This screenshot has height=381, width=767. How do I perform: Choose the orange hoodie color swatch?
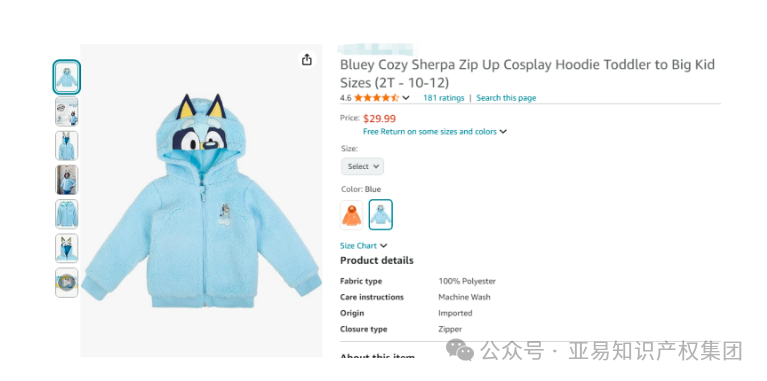coord(352,215)
